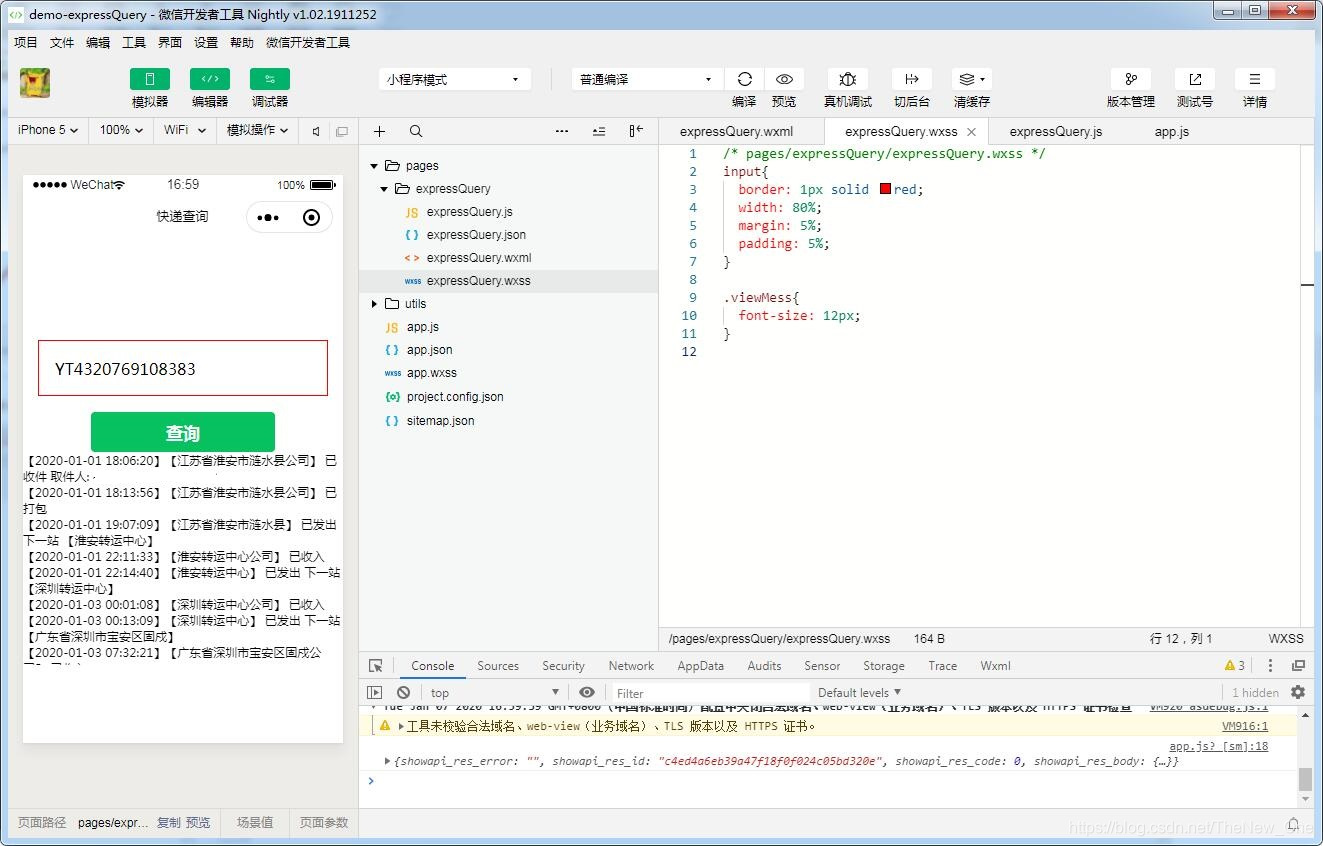Viewport: 1323px width, 846px height.
Task: Click the 编译 compile refresh icon
Action: pos(744,79)
